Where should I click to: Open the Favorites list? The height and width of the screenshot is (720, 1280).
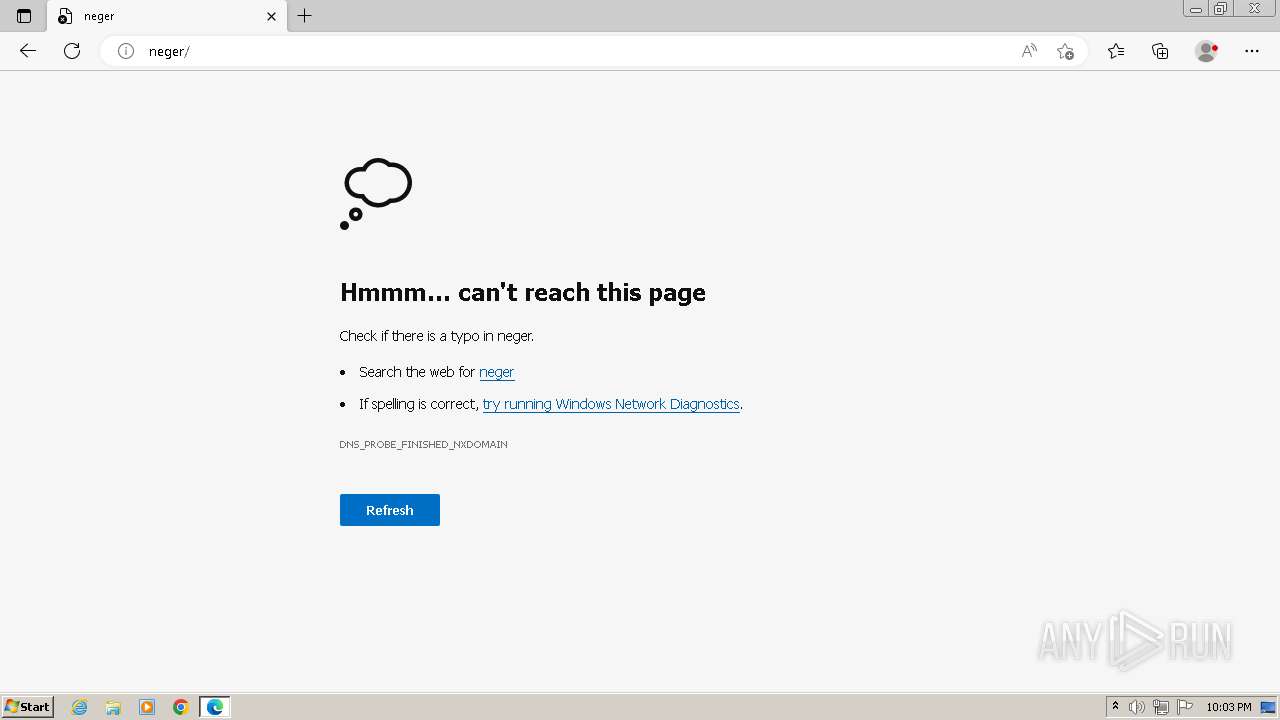point(1116,51)
